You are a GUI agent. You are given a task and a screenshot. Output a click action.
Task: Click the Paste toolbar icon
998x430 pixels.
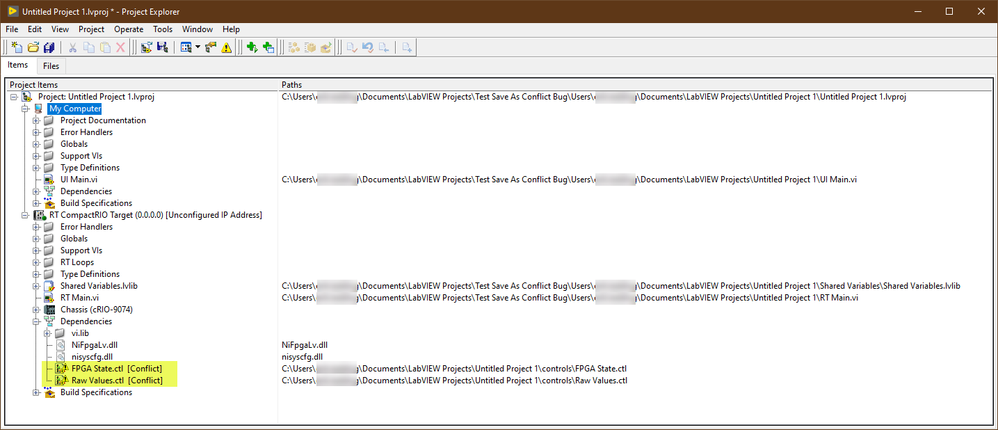105,47
